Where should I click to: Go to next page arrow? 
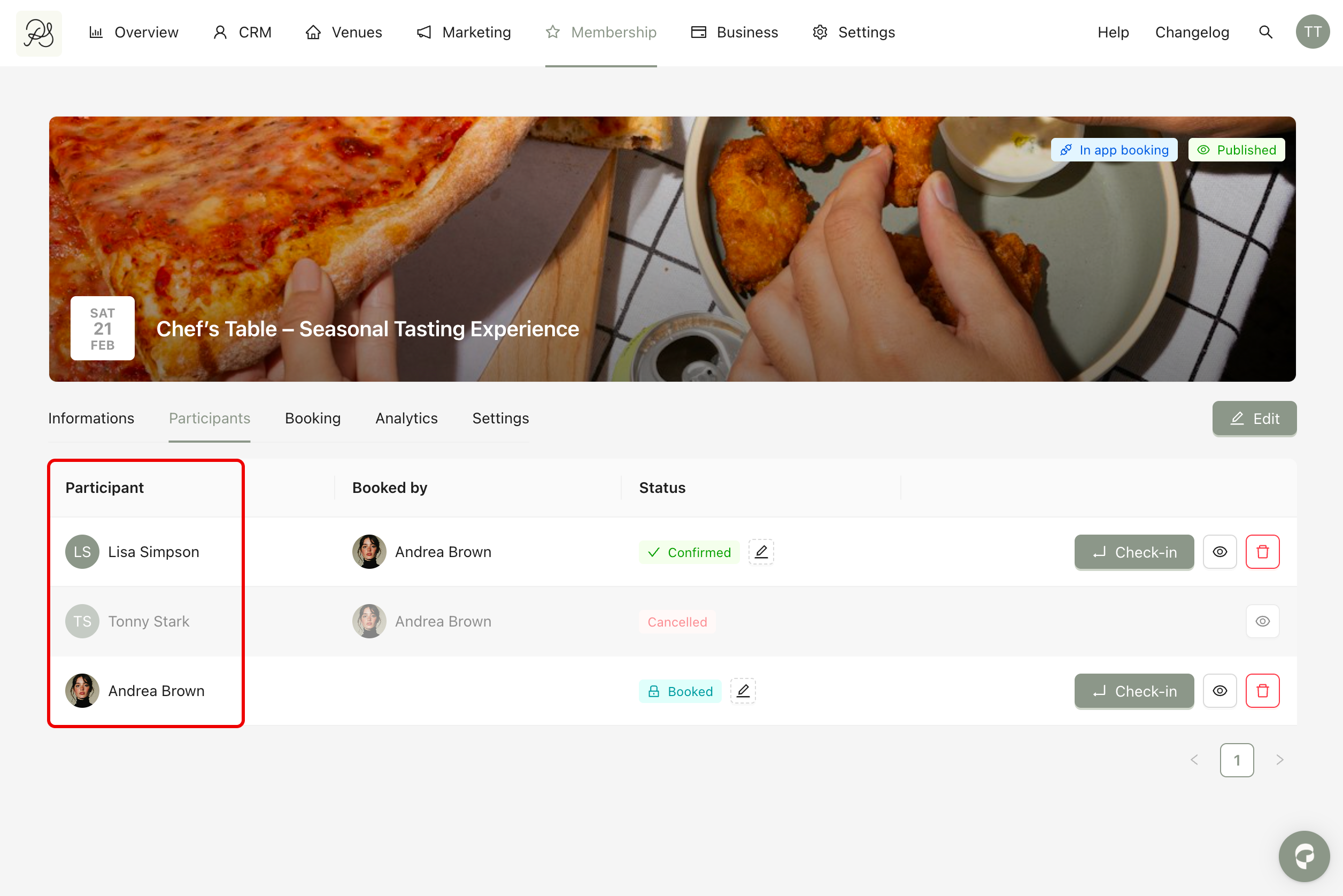[1279, 760]
